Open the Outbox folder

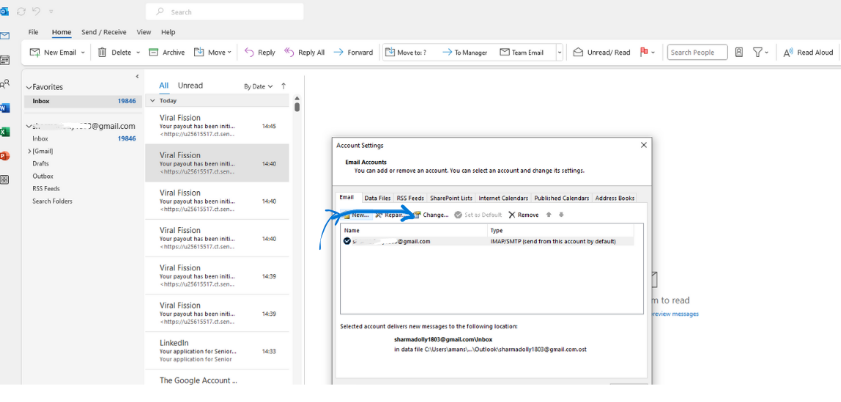43,176
